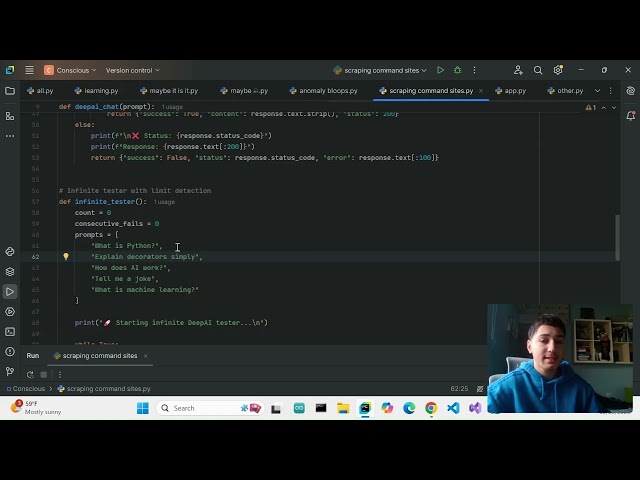Show hidden editor tabs chevron
Screen dimensions: 640x480
pos(597,91)
